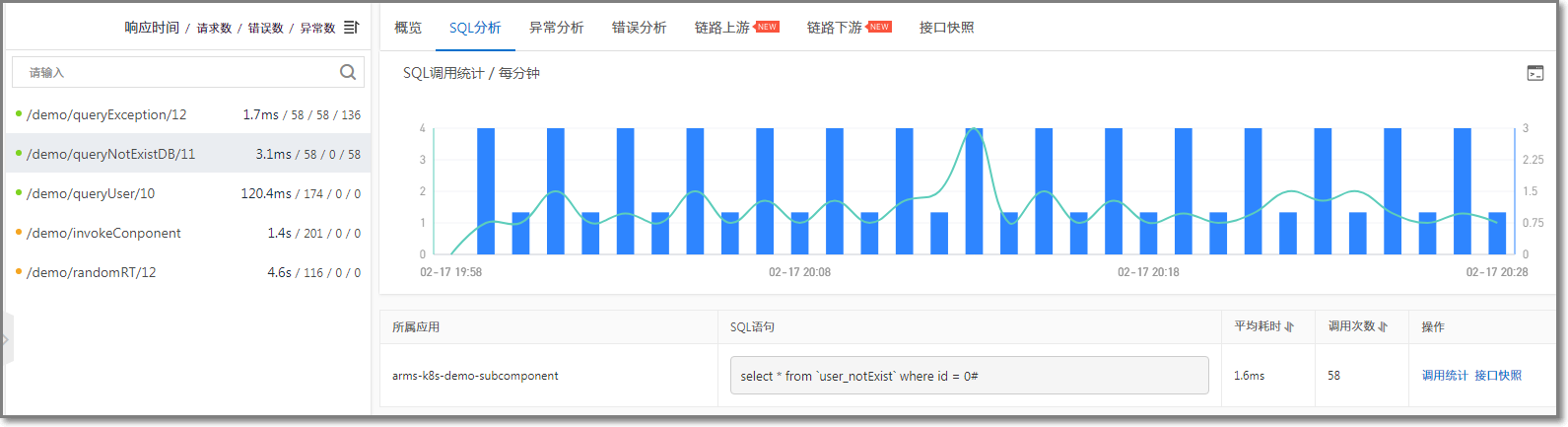Click 响应时间 sort label
The height and width of the screenshot is (427, 1568).
pyautogui.click(x=152, y=28)
